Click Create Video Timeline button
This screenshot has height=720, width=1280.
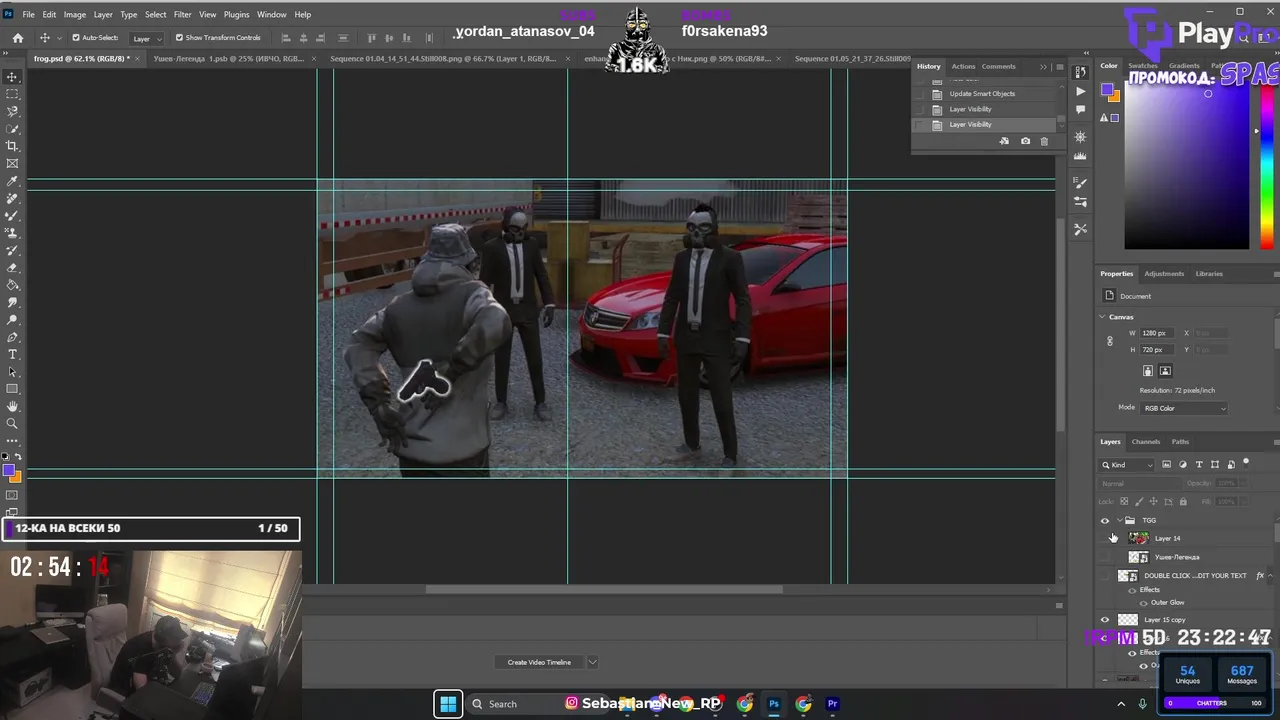coord(539,662)
